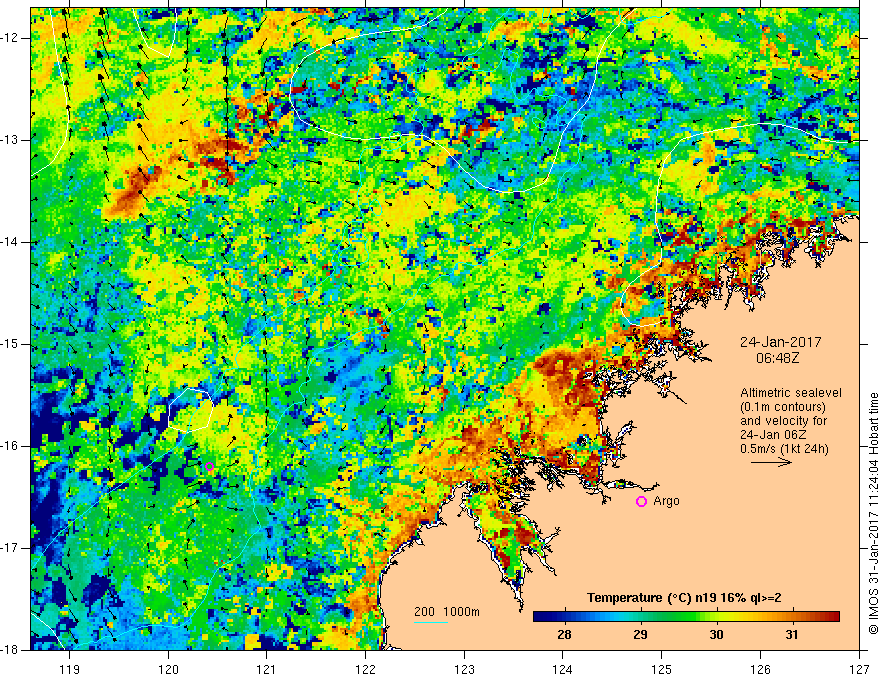Click the '-17' latitude axis label

click(11, 548)
